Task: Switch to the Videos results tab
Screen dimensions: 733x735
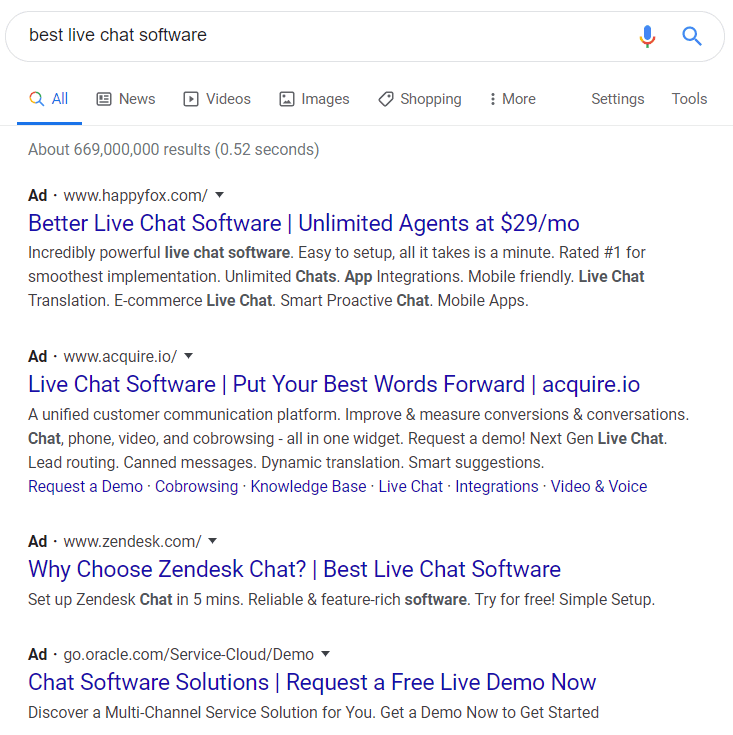Action: (217, 99)
